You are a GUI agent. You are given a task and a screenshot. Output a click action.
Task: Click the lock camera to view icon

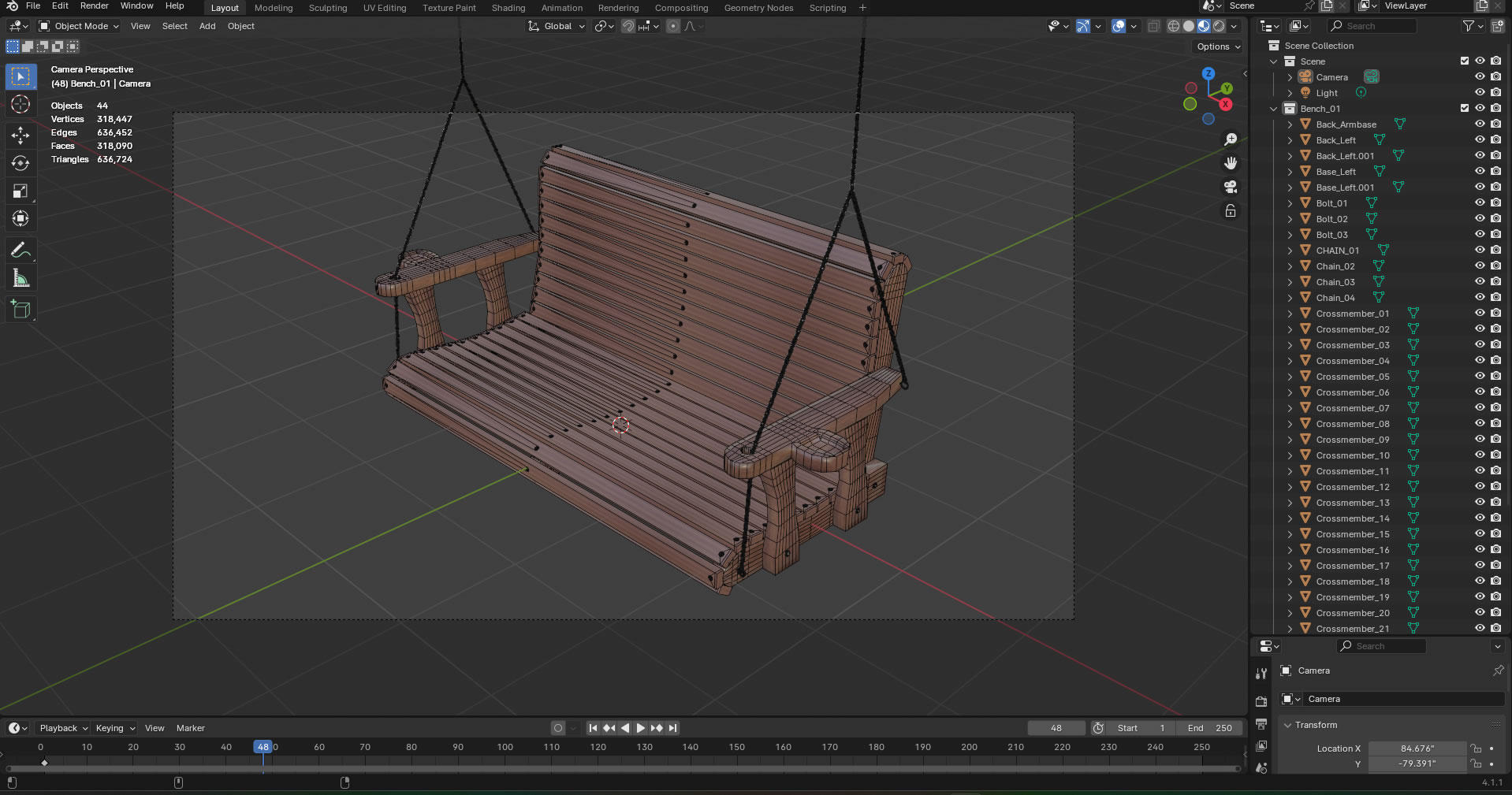click(1231, 210)
